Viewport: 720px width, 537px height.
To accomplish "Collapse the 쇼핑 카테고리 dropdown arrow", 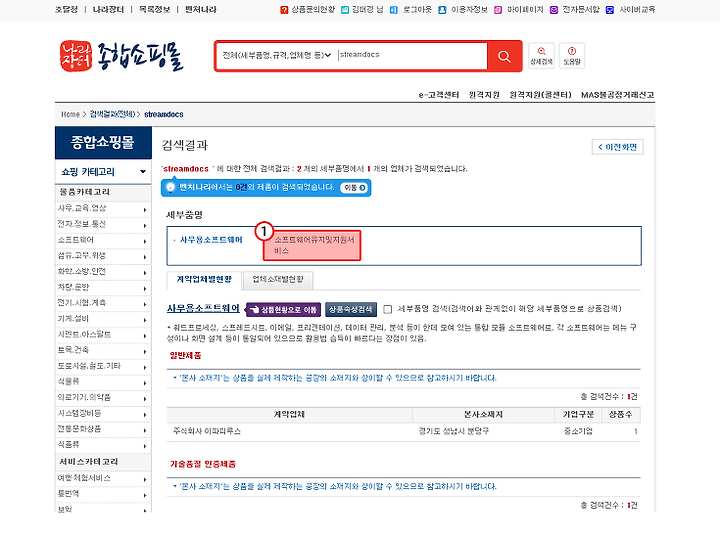I will pos(143,171).
